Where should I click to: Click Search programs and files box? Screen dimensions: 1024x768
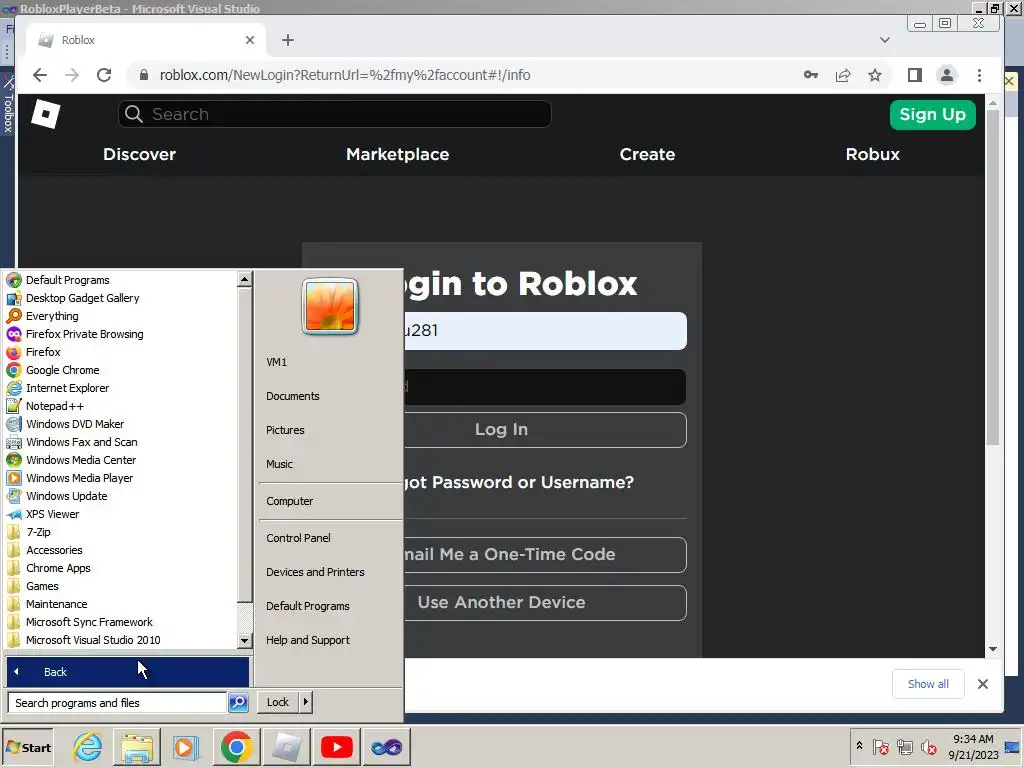click(118, 703)
